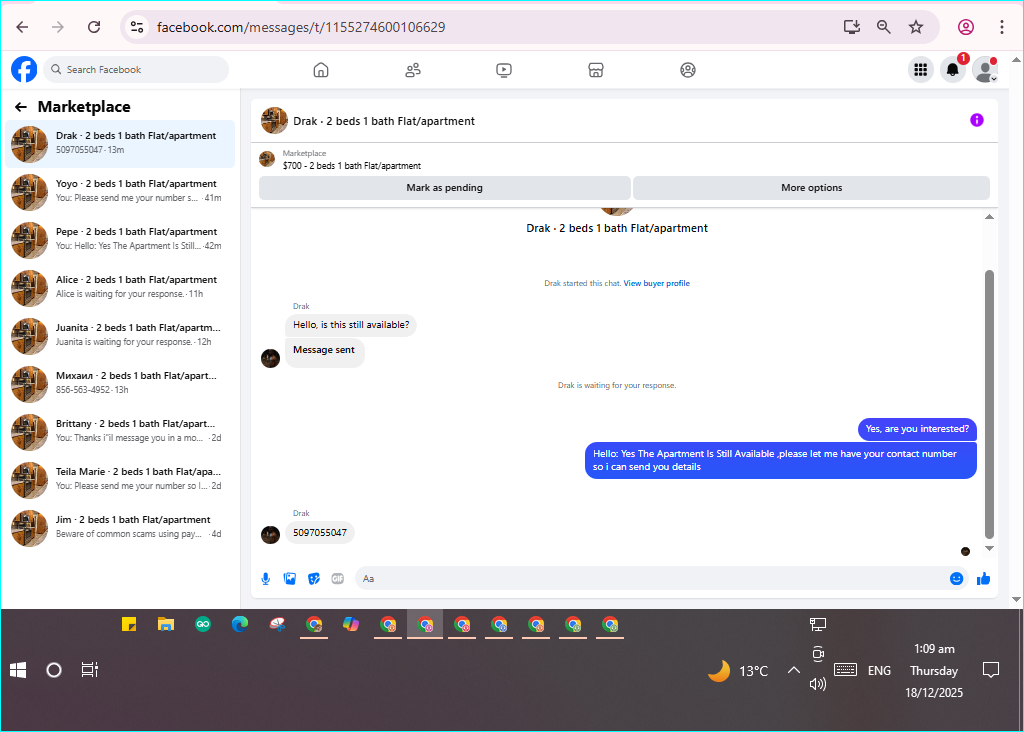The height and width of the screenshot is (732, 1024).
Task: View site information icon in address bar
Action: 137,27
